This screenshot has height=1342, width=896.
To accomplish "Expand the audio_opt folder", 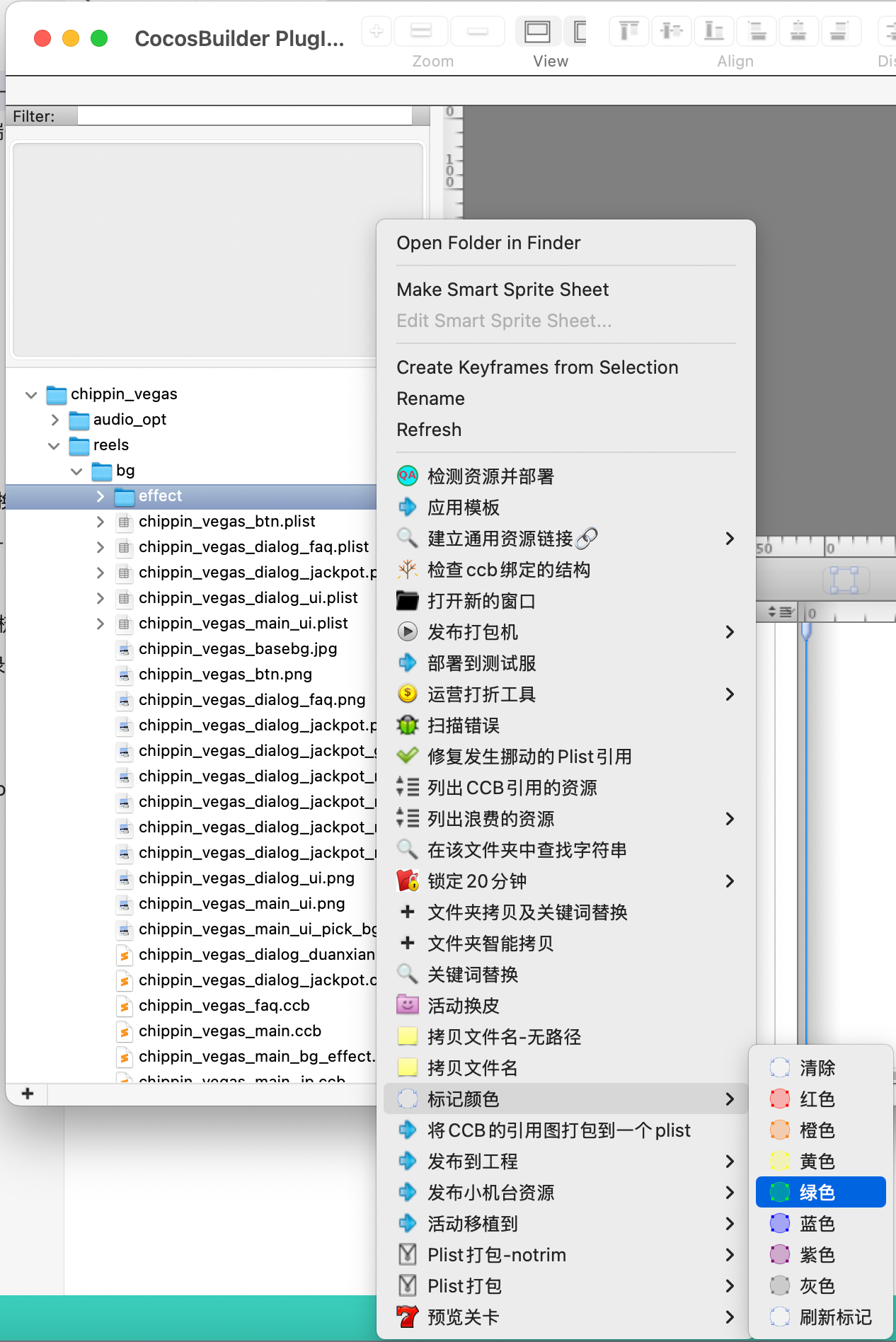I will [x=54, y=420].
